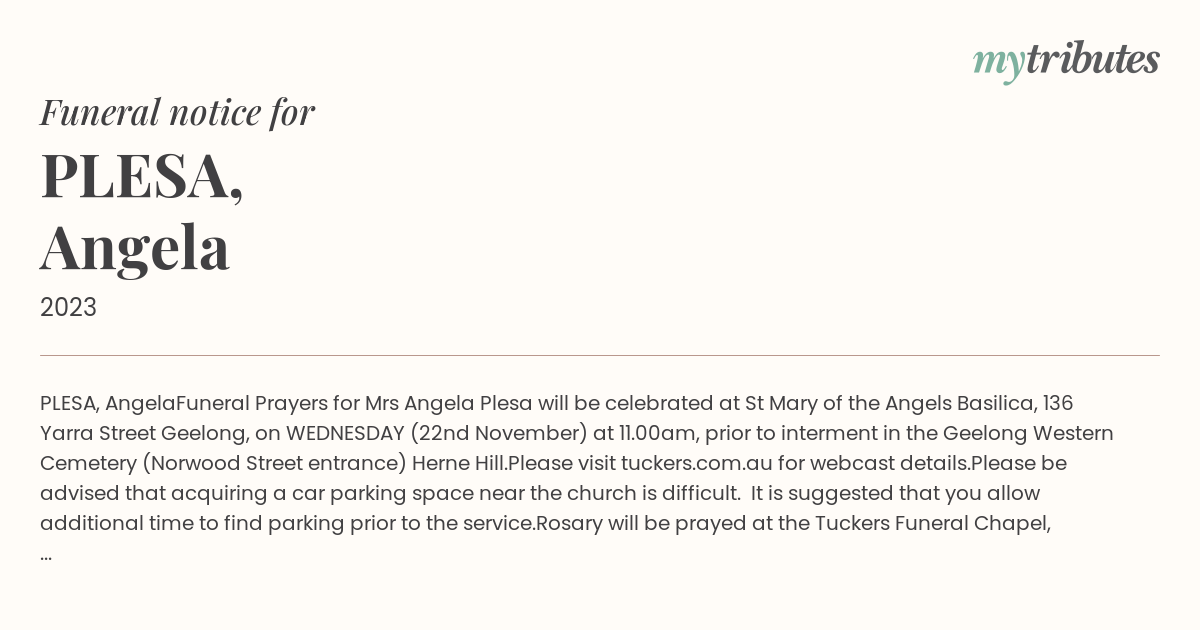The image size is (1200, 630).
Task: Click the mytributes logo
Action: 1066,61
